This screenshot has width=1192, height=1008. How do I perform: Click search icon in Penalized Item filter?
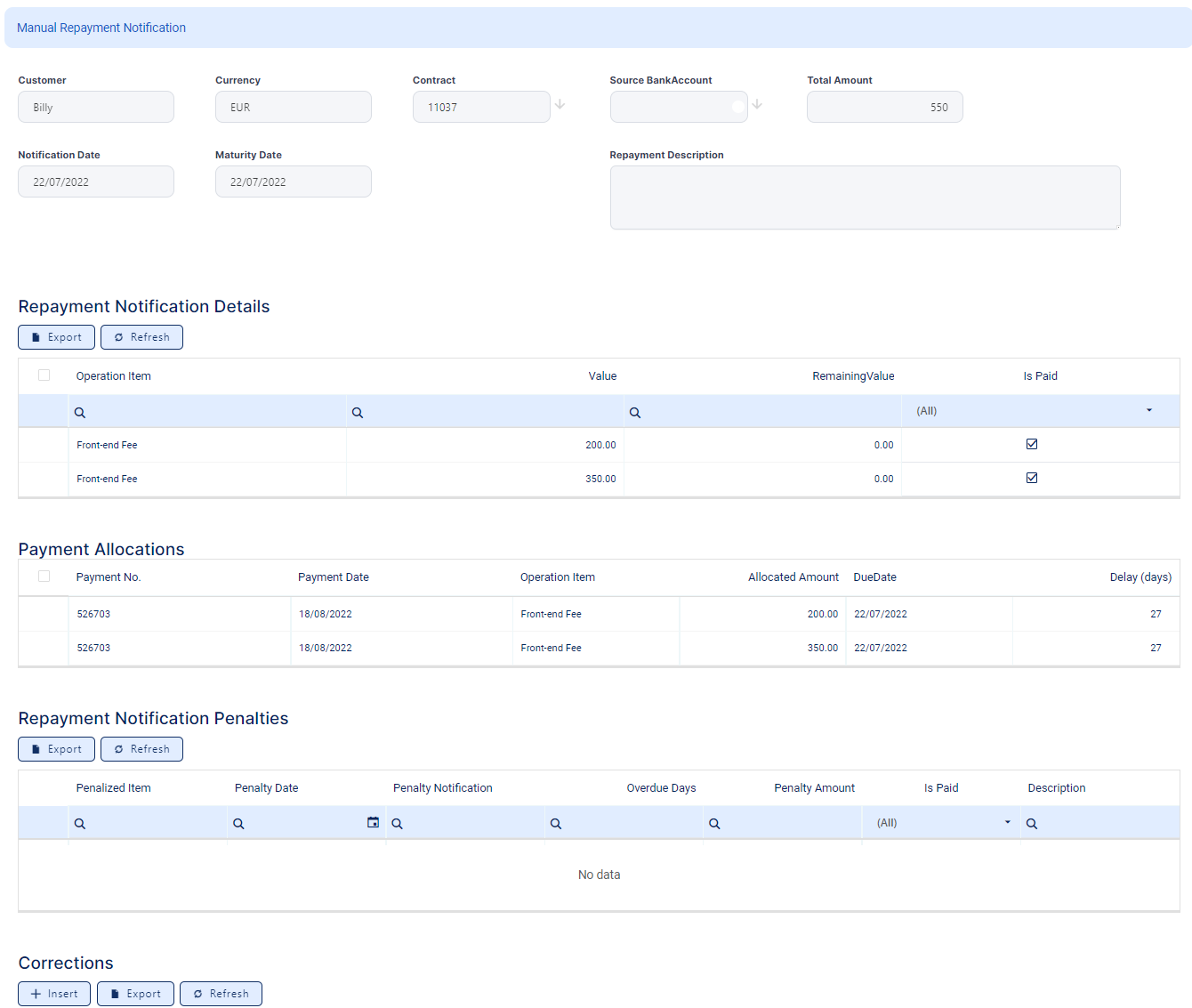click(x=80, y=824)
